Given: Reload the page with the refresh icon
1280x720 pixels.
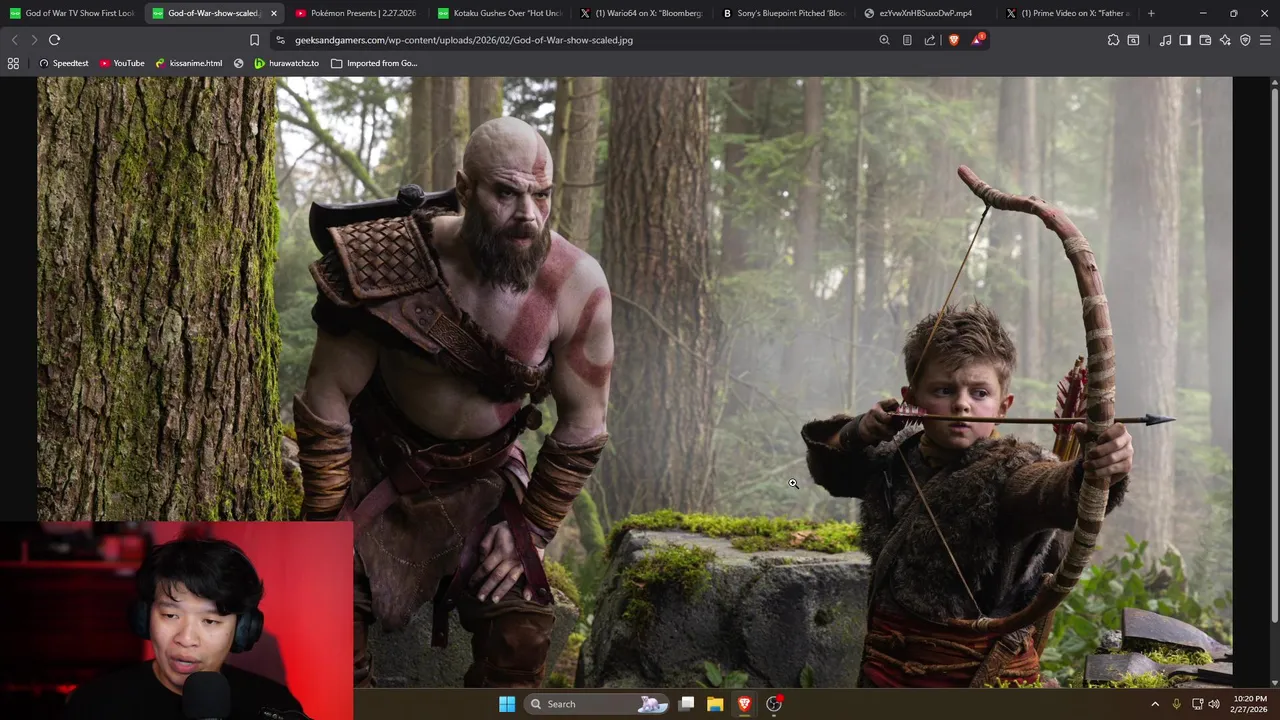Looking at the screenshot, I should pos(55,40).
